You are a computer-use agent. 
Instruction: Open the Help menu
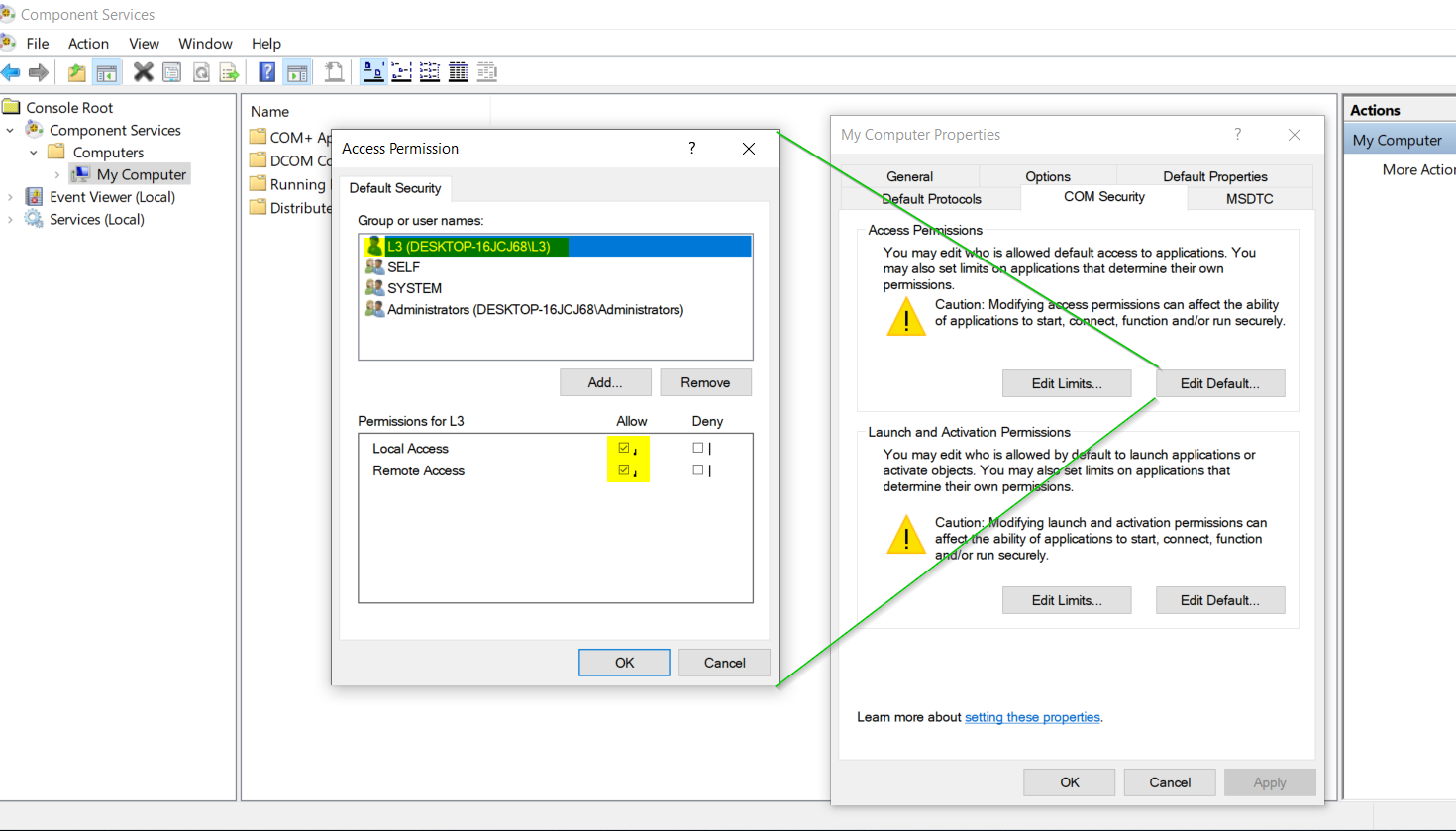pos(266,44)
